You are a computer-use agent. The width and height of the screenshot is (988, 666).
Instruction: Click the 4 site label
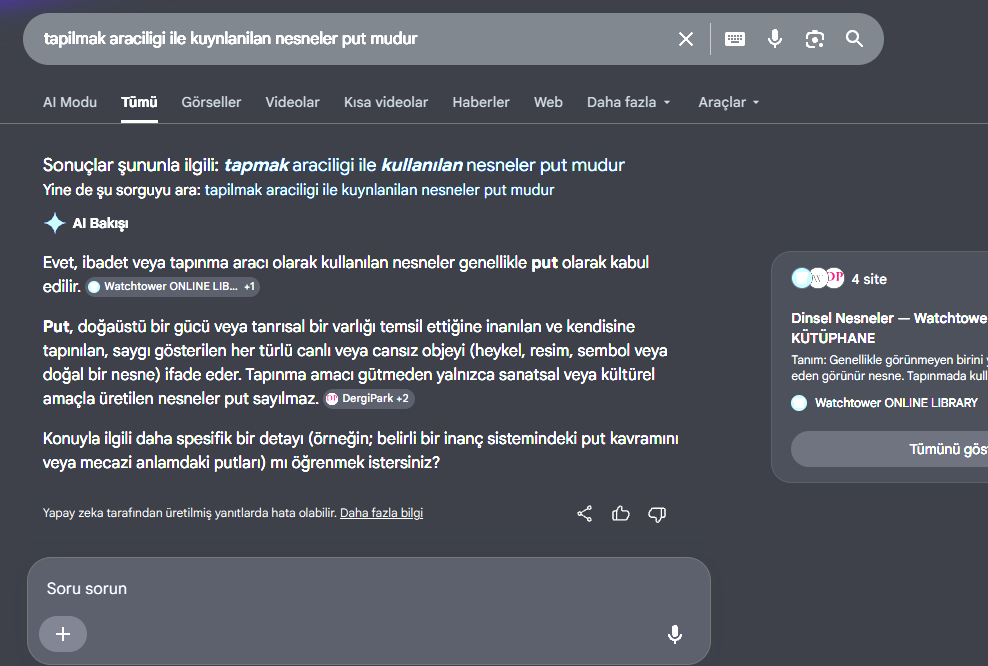click(869, 279)
